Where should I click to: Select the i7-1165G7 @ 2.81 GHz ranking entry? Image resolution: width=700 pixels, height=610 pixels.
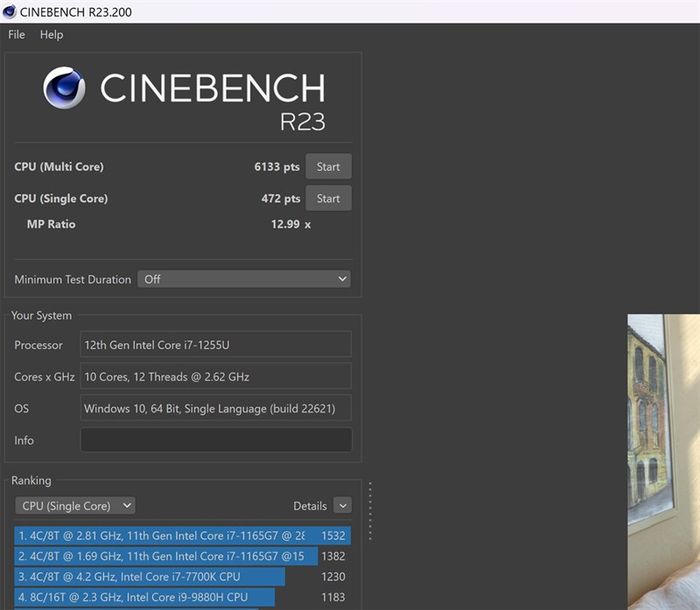pos(183,535)
